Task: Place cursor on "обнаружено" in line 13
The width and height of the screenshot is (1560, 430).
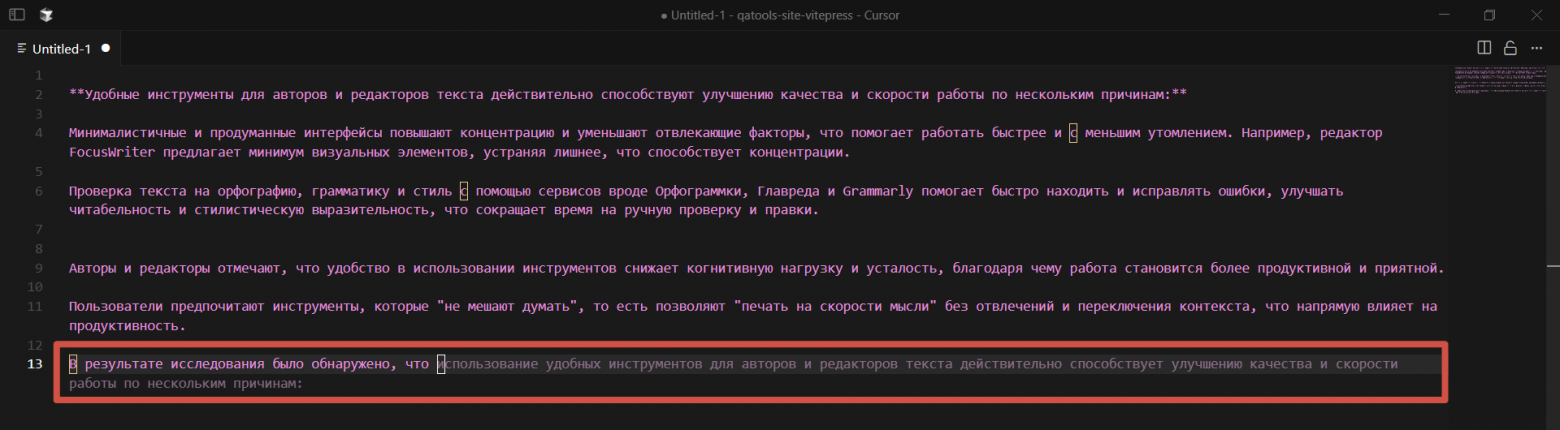Action: pyautogui.click(x=351, y=364)
